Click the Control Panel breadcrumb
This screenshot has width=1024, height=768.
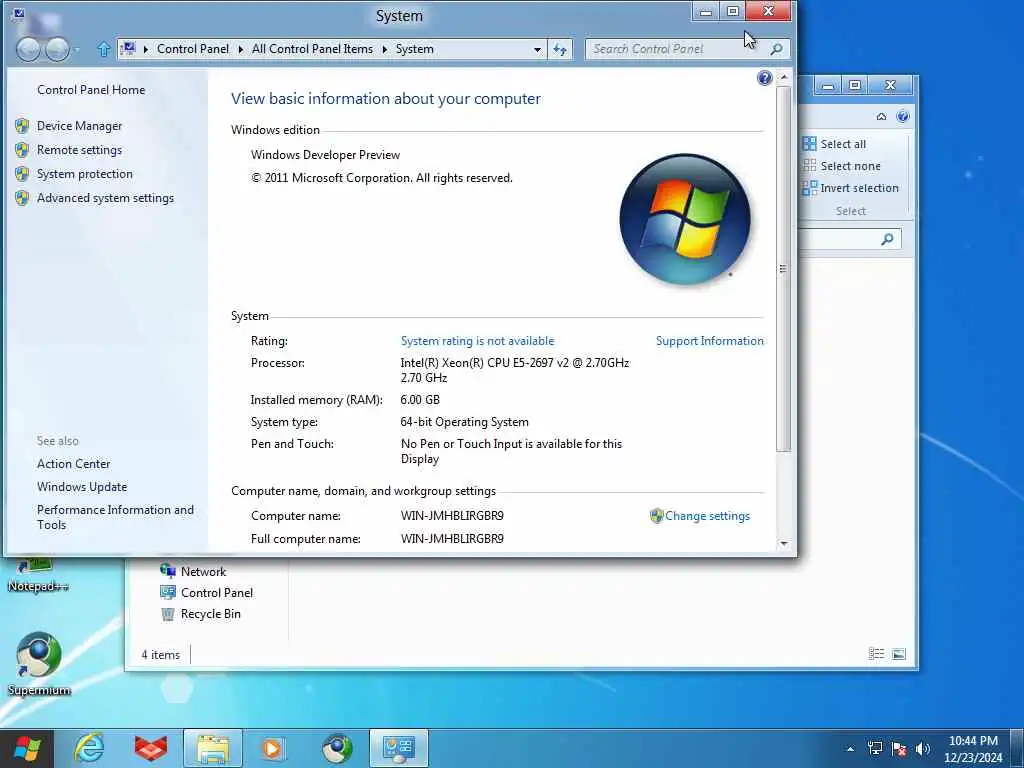point(193,49)
